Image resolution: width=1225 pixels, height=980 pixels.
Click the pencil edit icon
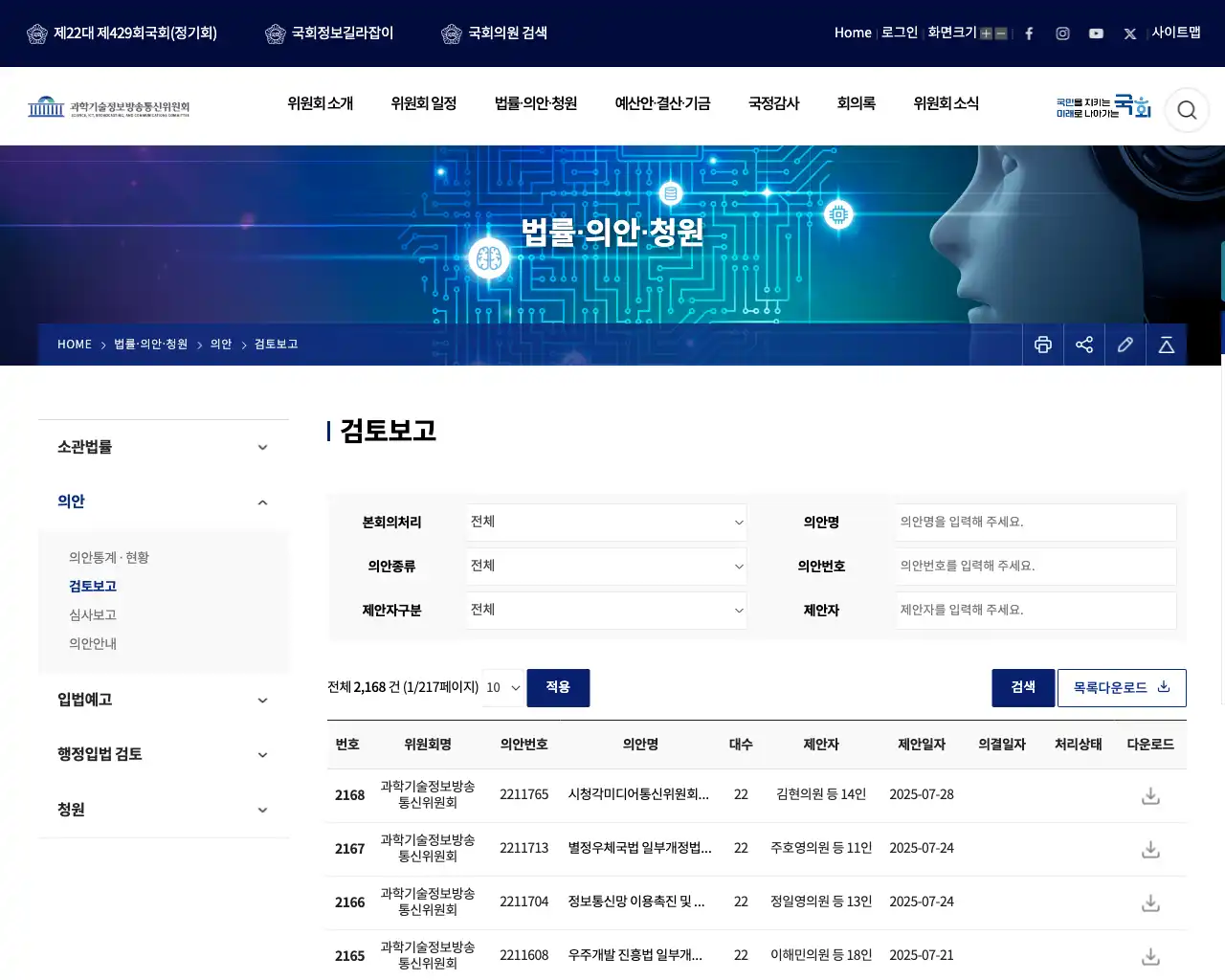tap(1125, 345)
